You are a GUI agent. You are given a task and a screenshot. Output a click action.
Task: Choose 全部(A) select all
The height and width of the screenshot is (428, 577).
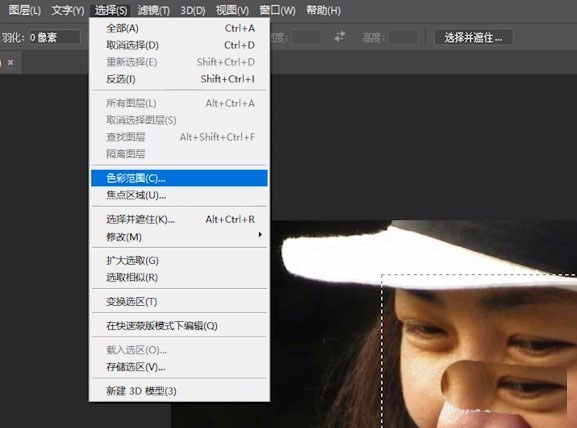pos(179,28)
